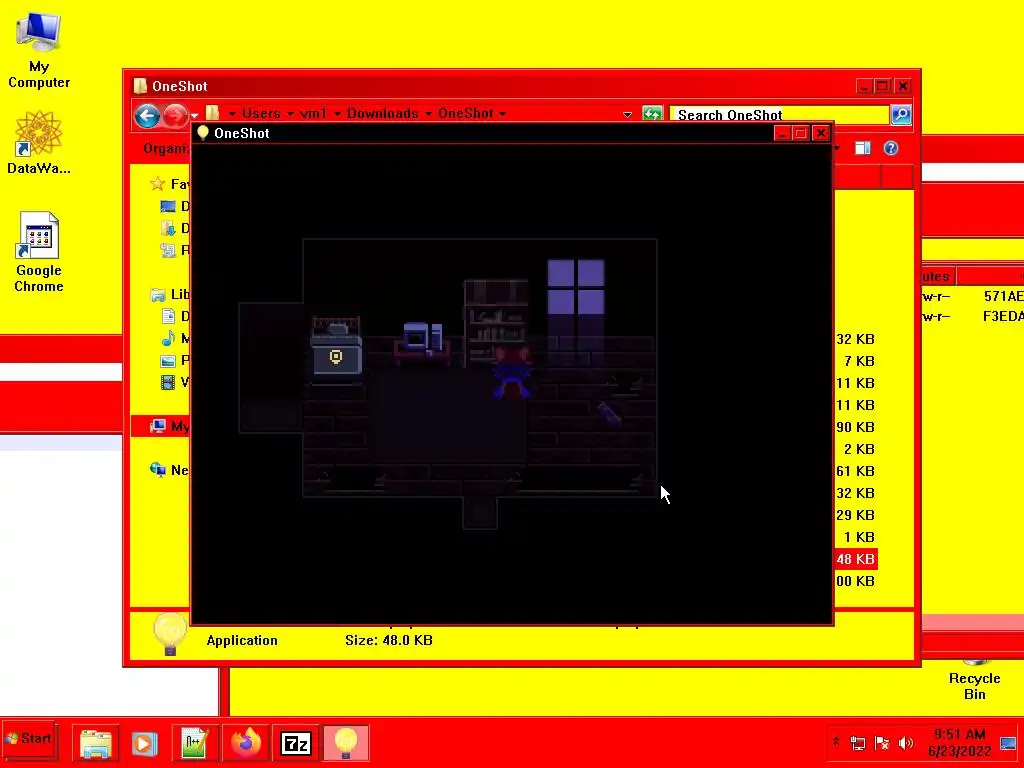Open the Music library
This screenshot has width=1024, height=768.
174,338
